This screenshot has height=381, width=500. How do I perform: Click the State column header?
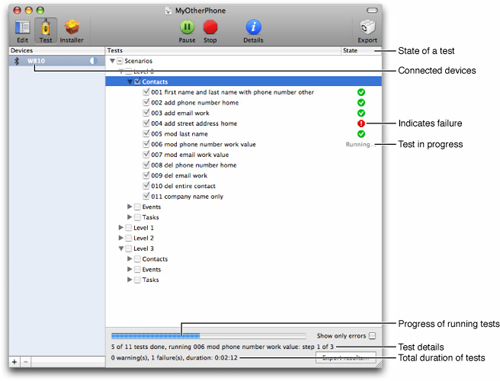(361, 51)
